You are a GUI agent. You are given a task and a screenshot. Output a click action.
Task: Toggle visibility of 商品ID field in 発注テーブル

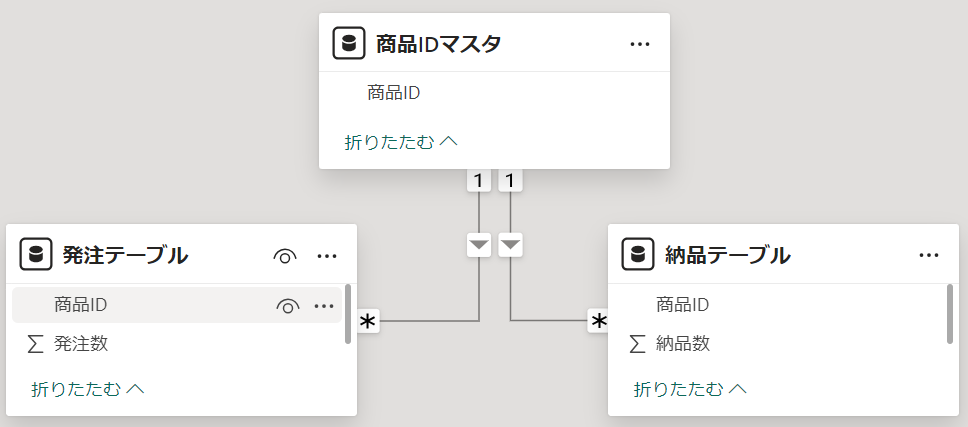point(288,305)
